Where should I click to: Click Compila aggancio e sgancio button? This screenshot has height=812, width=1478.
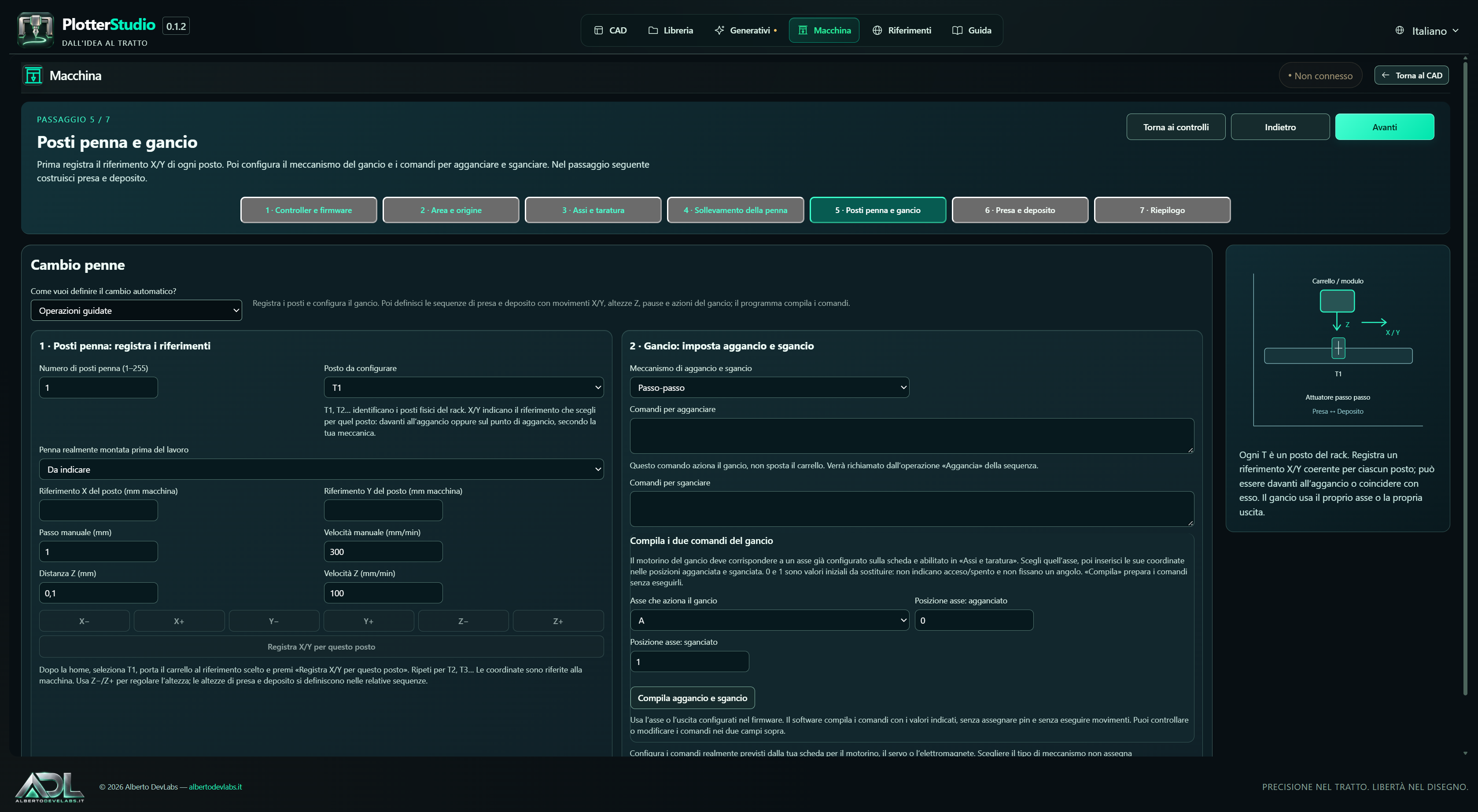(692, 697)
